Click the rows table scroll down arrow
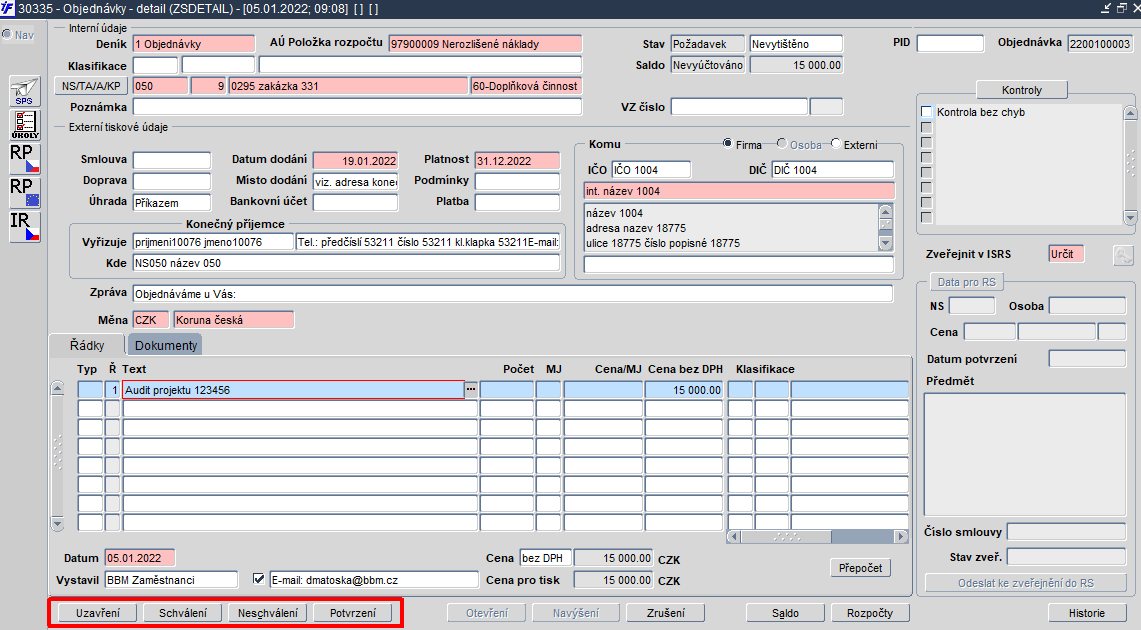 [x=57, y=523]
